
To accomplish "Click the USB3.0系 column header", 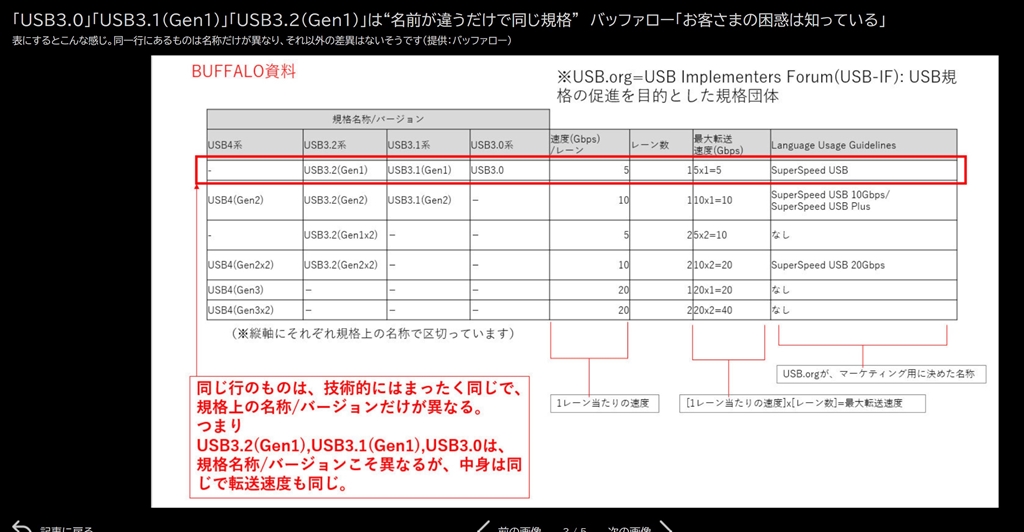I will (509, 144).
